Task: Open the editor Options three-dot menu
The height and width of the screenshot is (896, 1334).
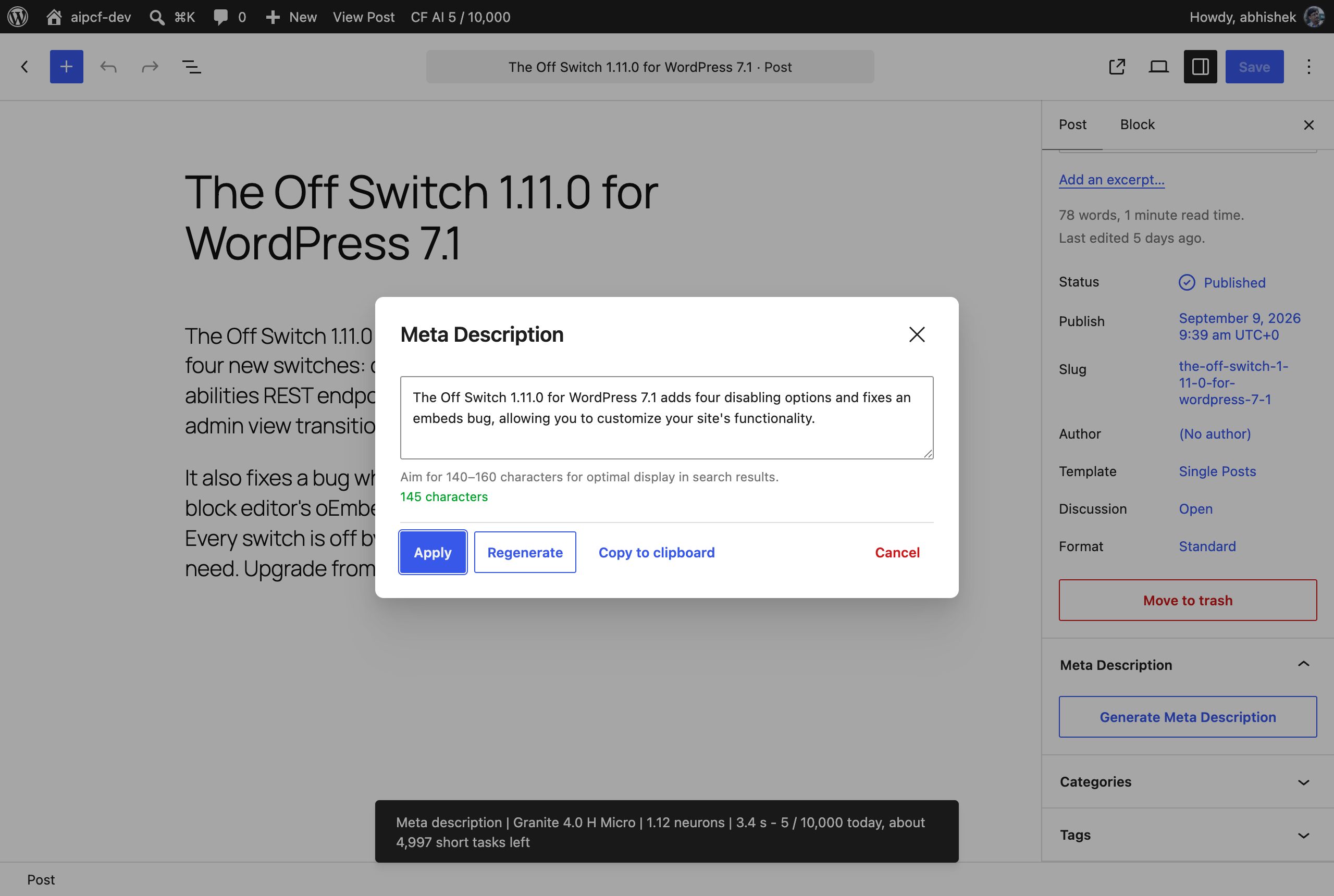Action: 1308,67
